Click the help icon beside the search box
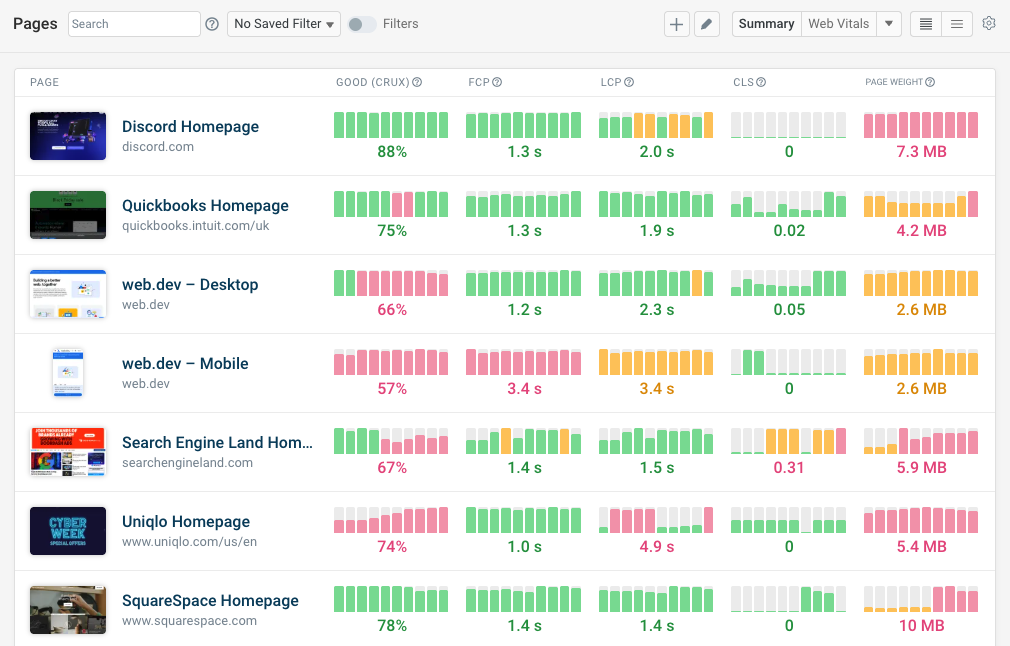The image size is (1010, 646). [x=212, y=23]
